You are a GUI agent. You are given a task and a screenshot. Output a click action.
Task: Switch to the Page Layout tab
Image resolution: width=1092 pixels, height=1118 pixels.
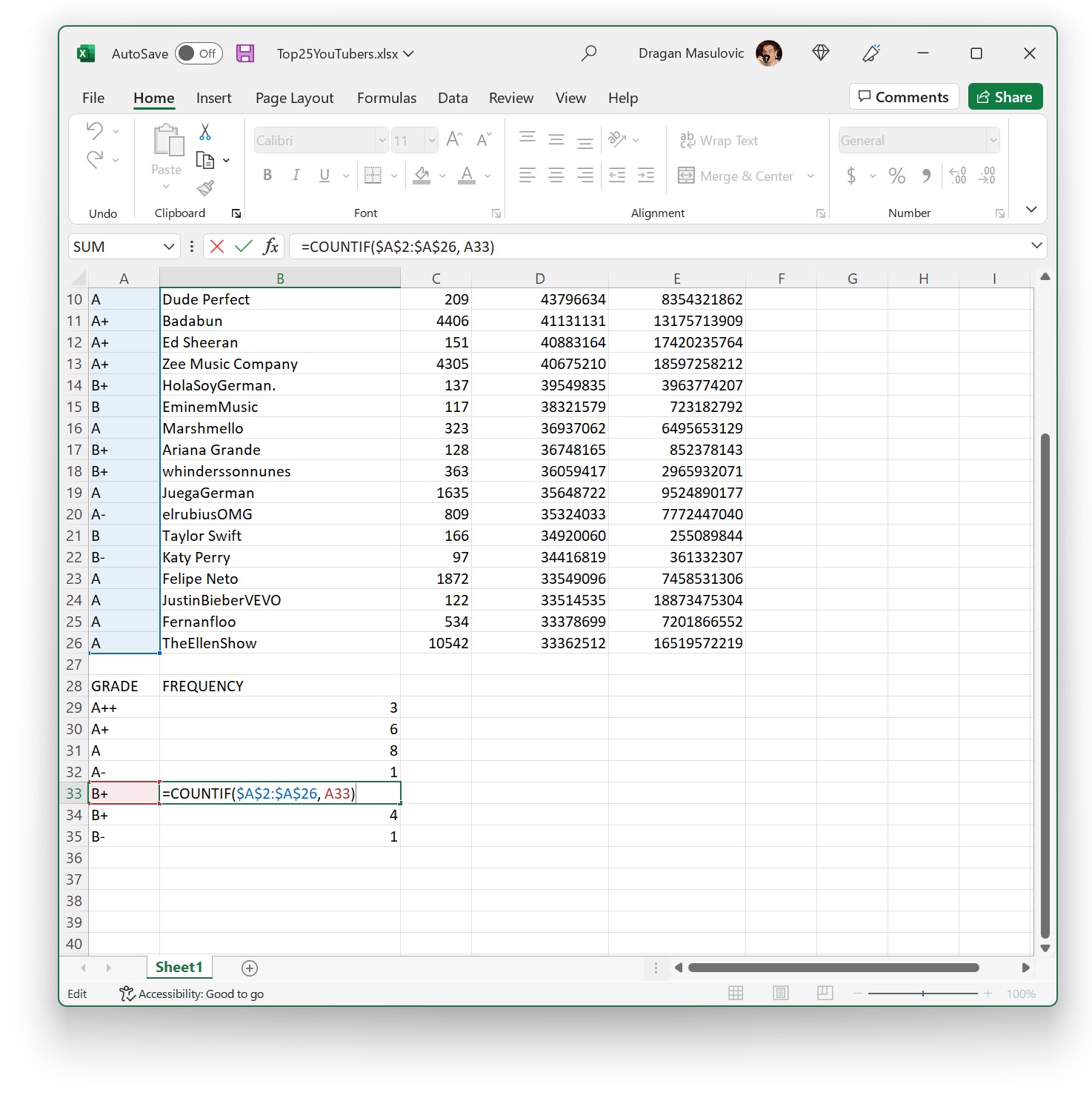click(x=294, y=98)
